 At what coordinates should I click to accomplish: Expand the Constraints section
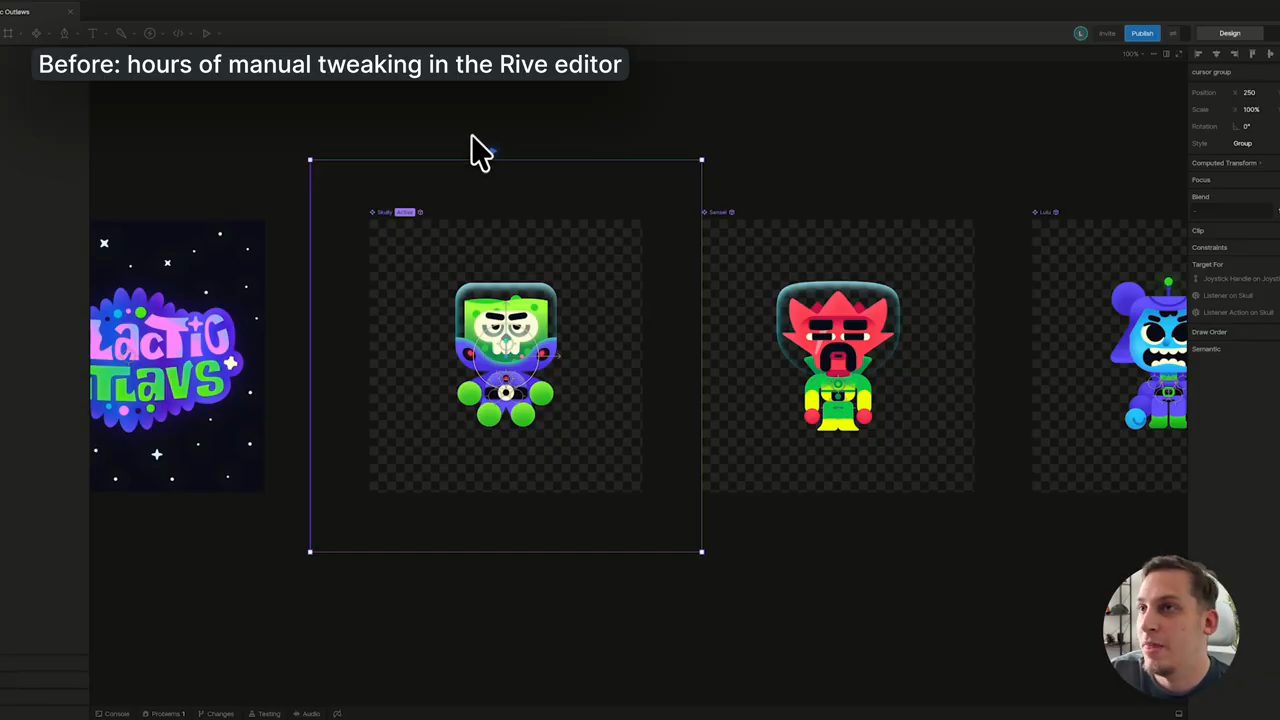tap(1209, 247)
